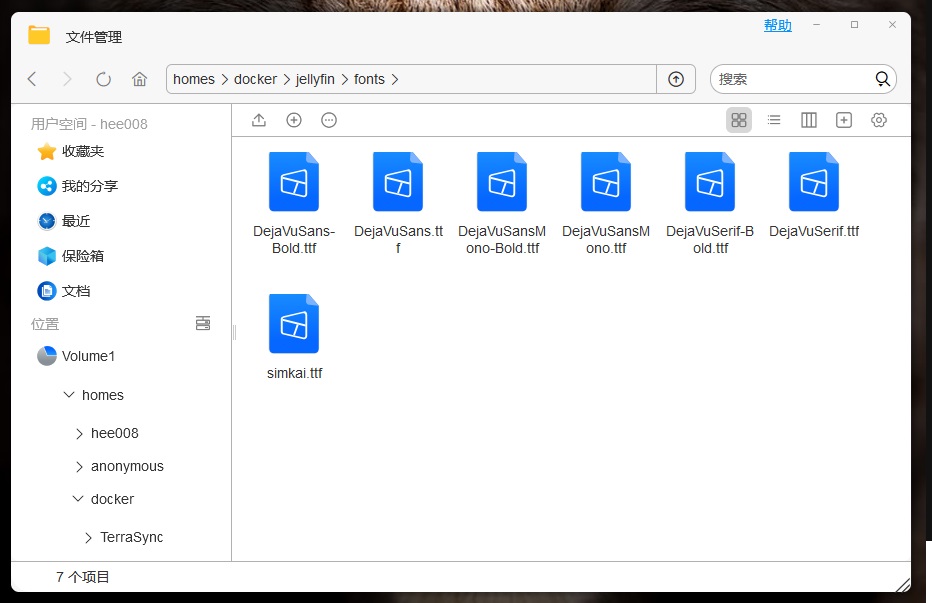
Task: Select DejaVuSans-Bold.ttf file
Action: pyautogui.click(x=294, y=204)
